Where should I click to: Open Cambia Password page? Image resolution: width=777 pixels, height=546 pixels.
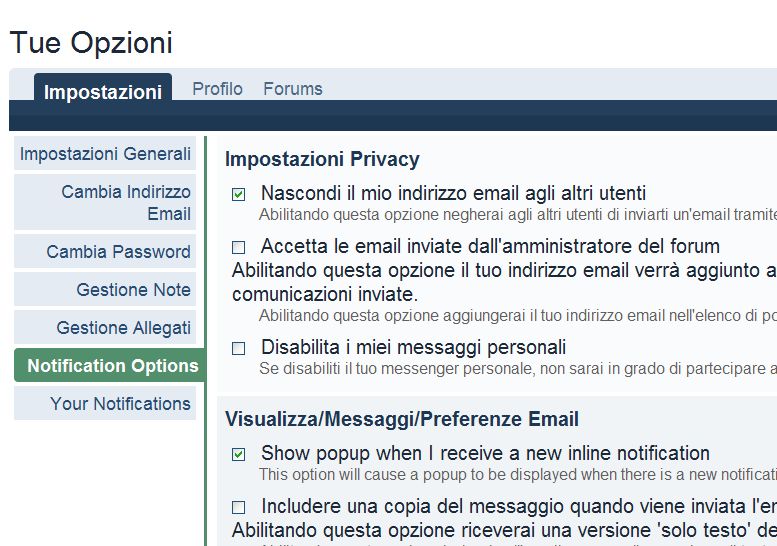[x=105, y=252]
